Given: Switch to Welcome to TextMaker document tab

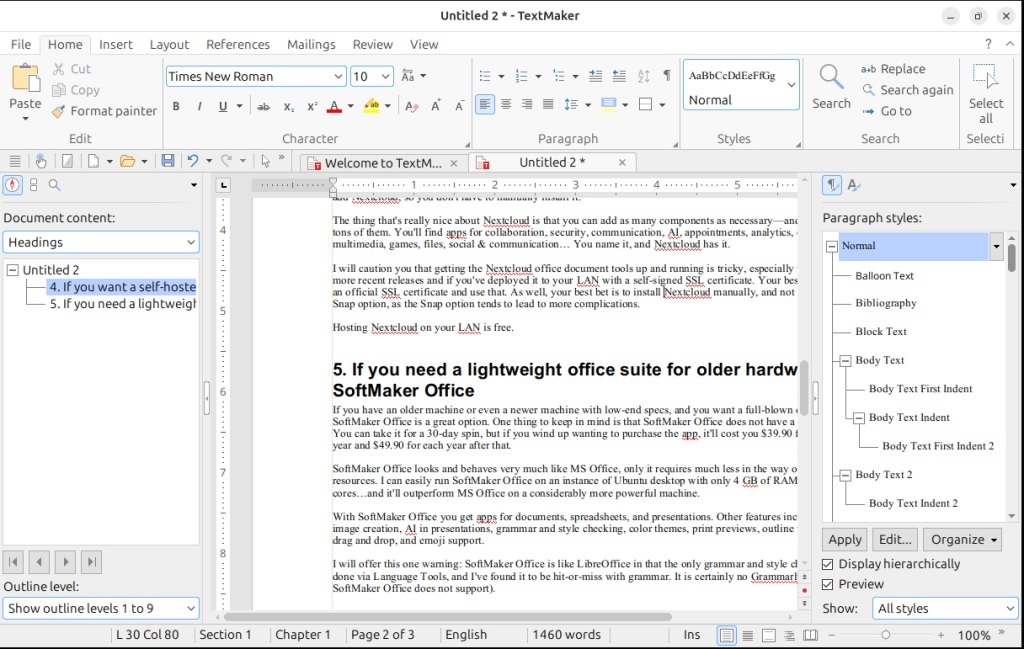Looking at the screenshot, I should [x=383, y=163].
